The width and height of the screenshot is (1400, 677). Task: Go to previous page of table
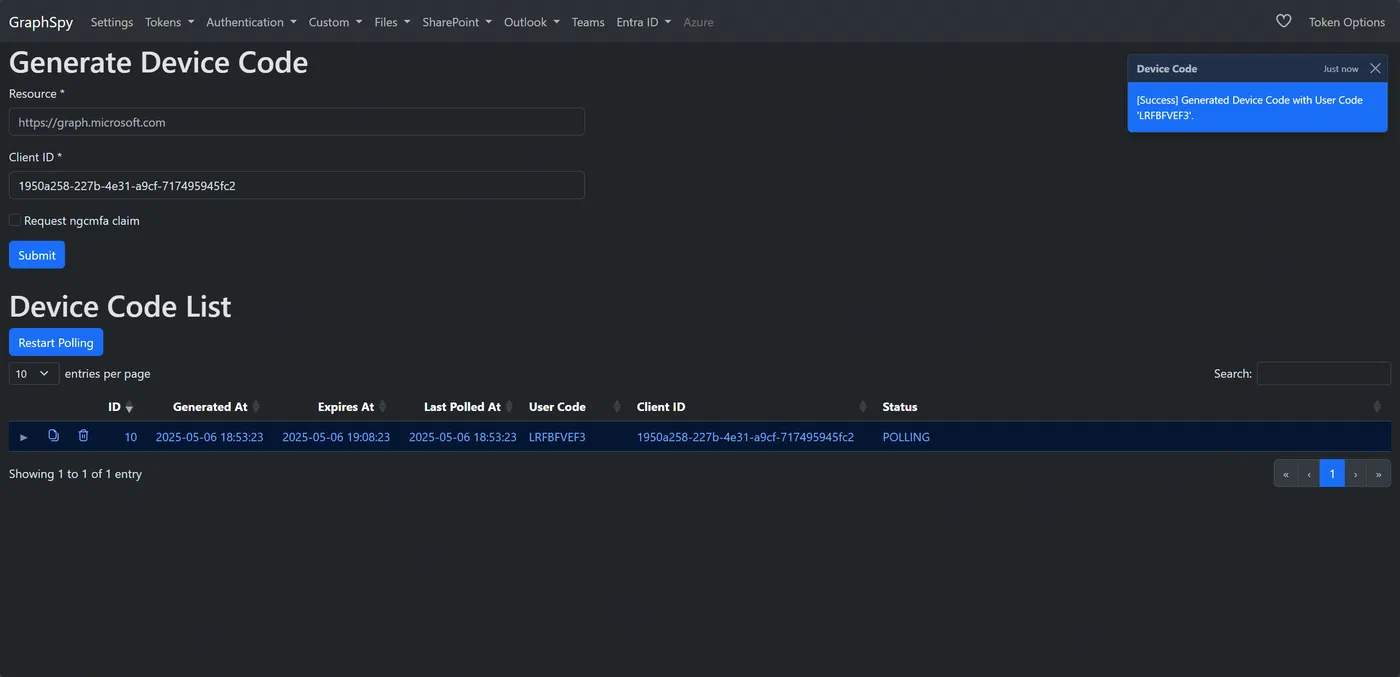tap(1309, 474)
